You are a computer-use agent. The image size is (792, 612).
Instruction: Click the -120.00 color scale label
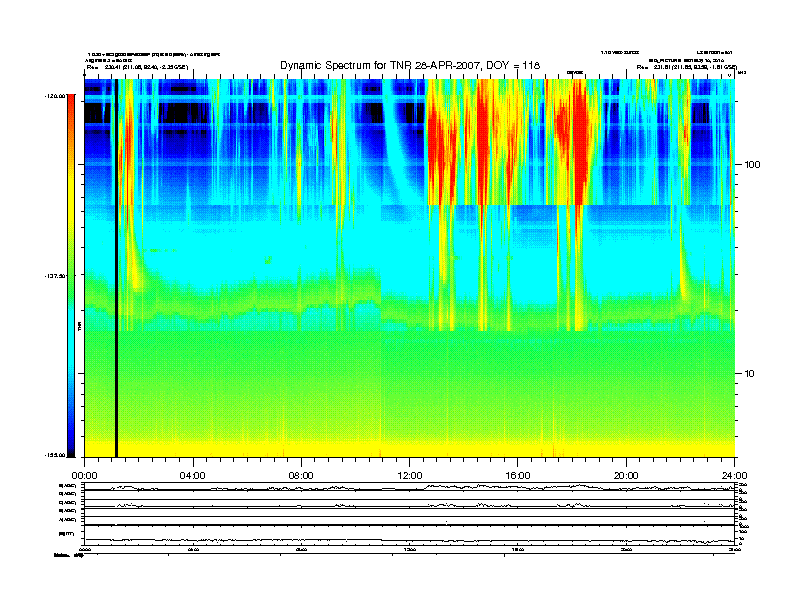pyautogui.click(x=55, y=95)
